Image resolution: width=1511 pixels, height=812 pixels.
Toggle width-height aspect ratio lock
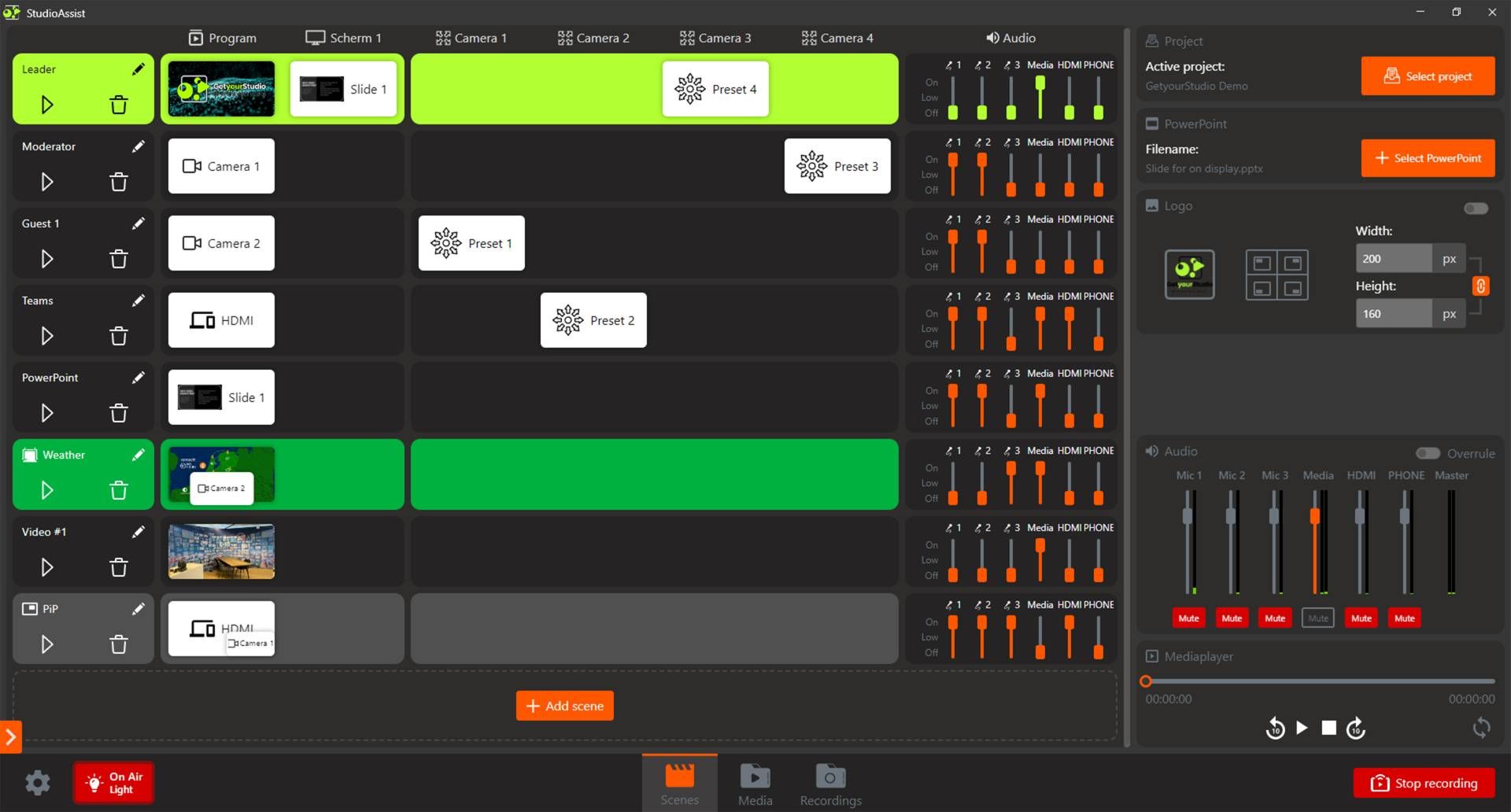pos(1480,286)
